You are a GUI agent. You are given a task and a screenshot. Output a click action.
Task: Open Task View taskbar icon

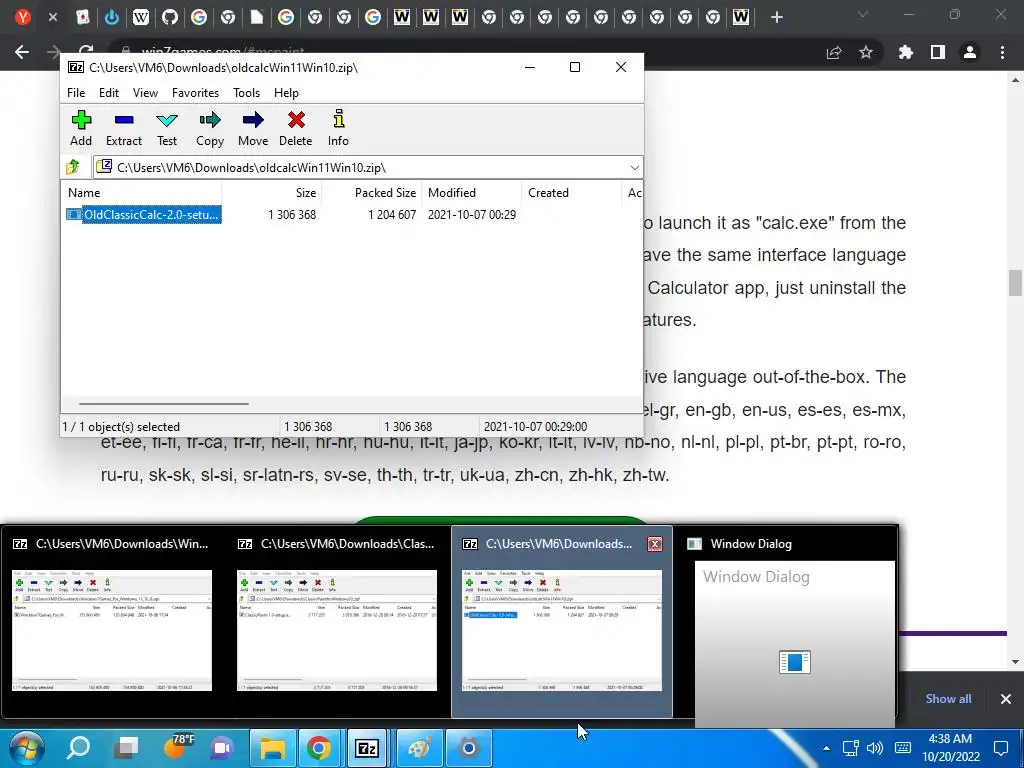click(126, 747)
